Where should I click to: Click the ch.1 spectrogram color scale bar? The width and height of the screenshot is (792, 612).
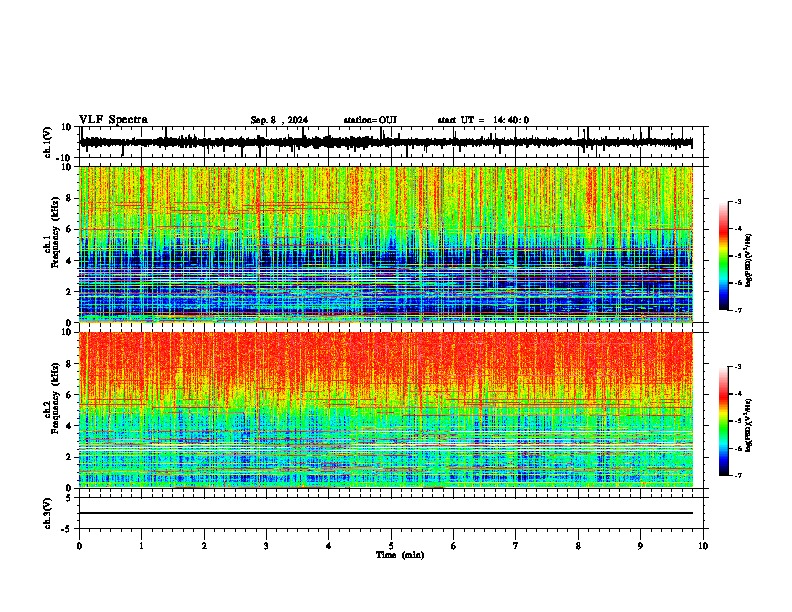[723, 256]
